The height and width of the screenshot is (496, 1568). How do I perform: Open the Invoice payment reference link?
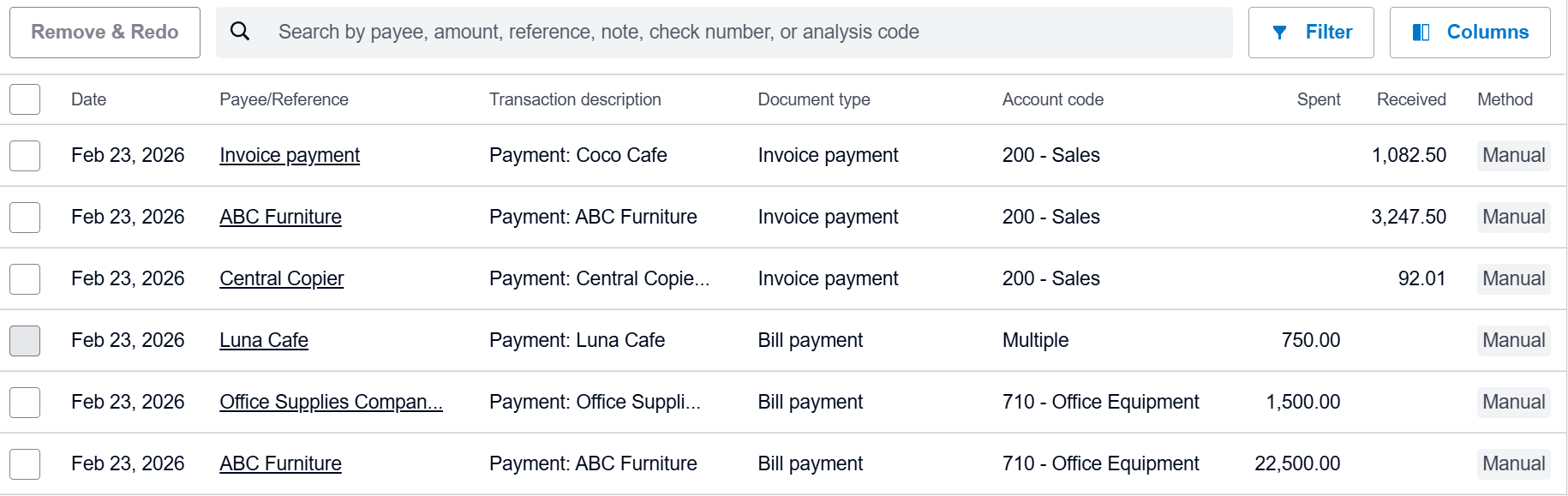click(290, 155)
